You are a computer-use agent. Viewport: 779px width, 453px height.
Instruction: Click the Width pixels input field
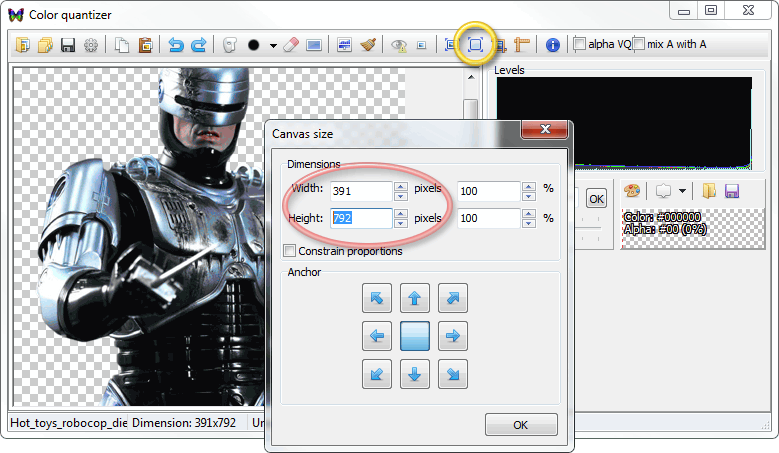click(x=361, y=191)
